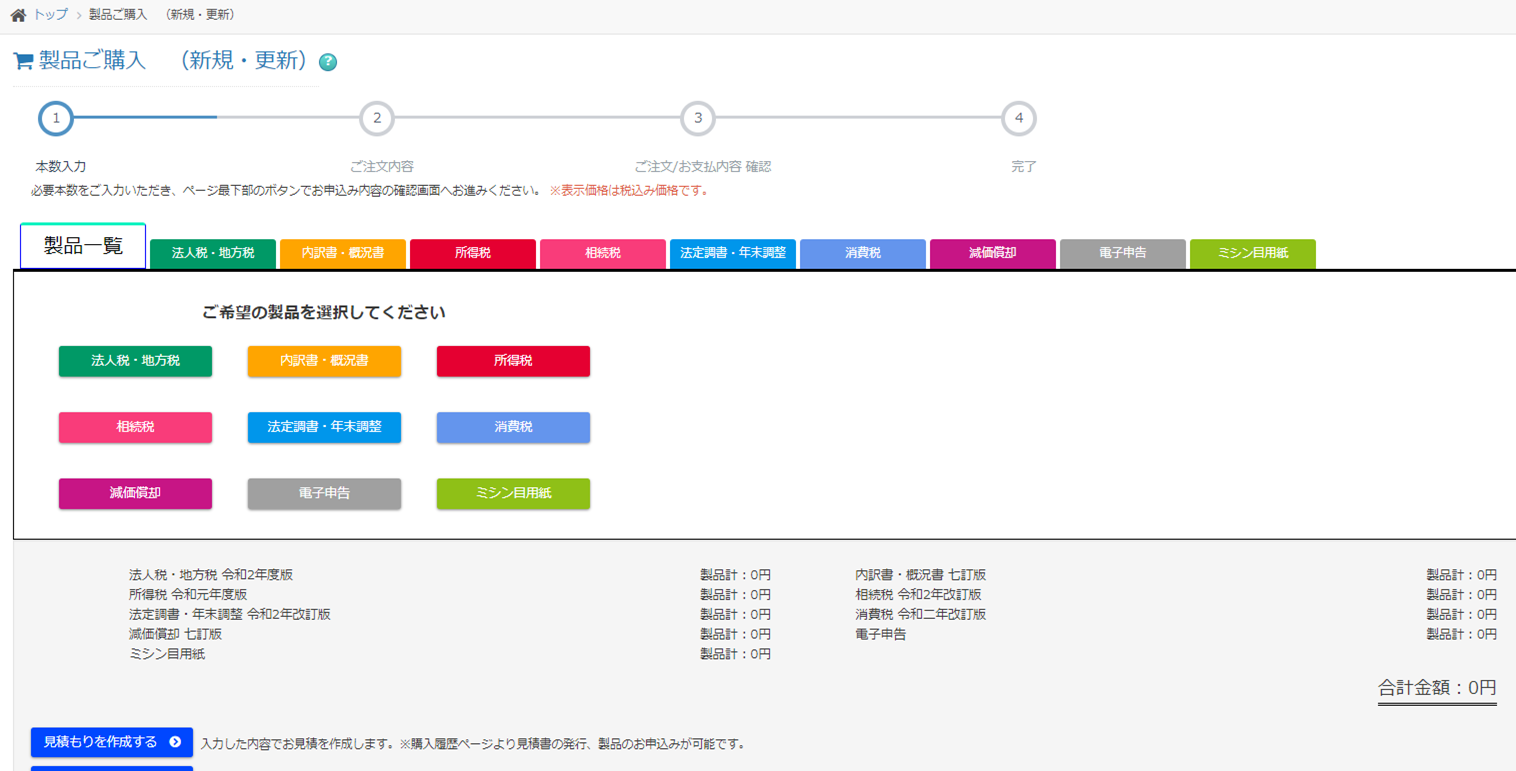Image resolution: width=1516 pixels, height=771 pixels.
Task: Click the home icon in the breadcrumb
Action: [15, 15]
